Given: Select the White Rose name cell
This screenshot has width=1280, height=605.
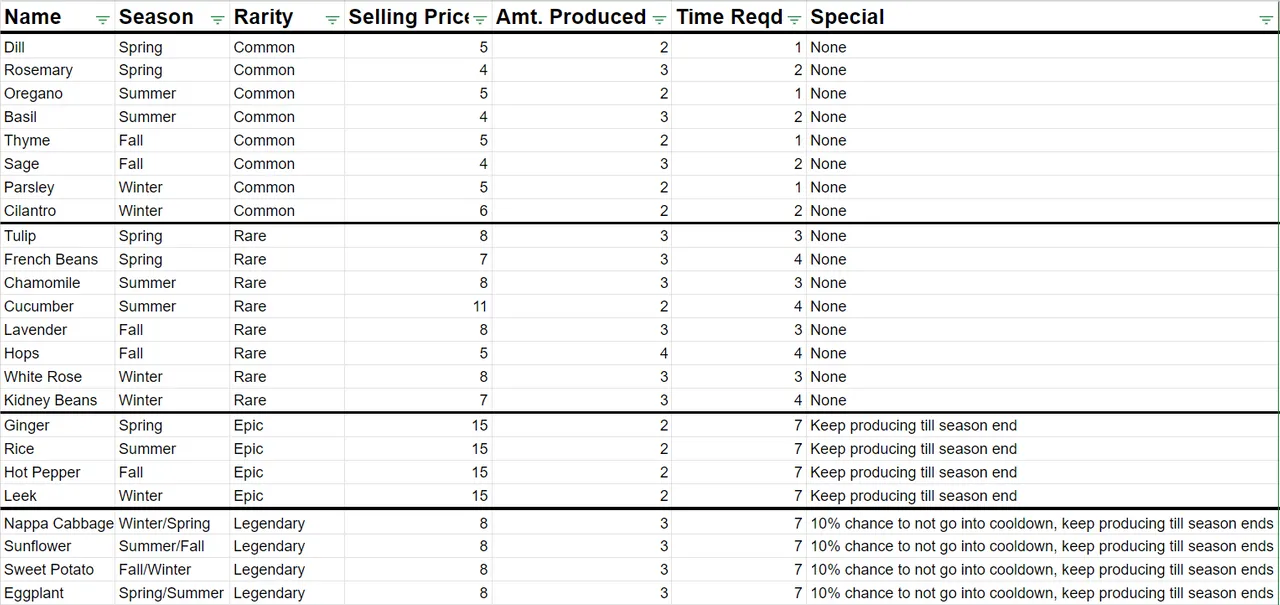Looking at the screenshot, I should click(x=57, y=377).
